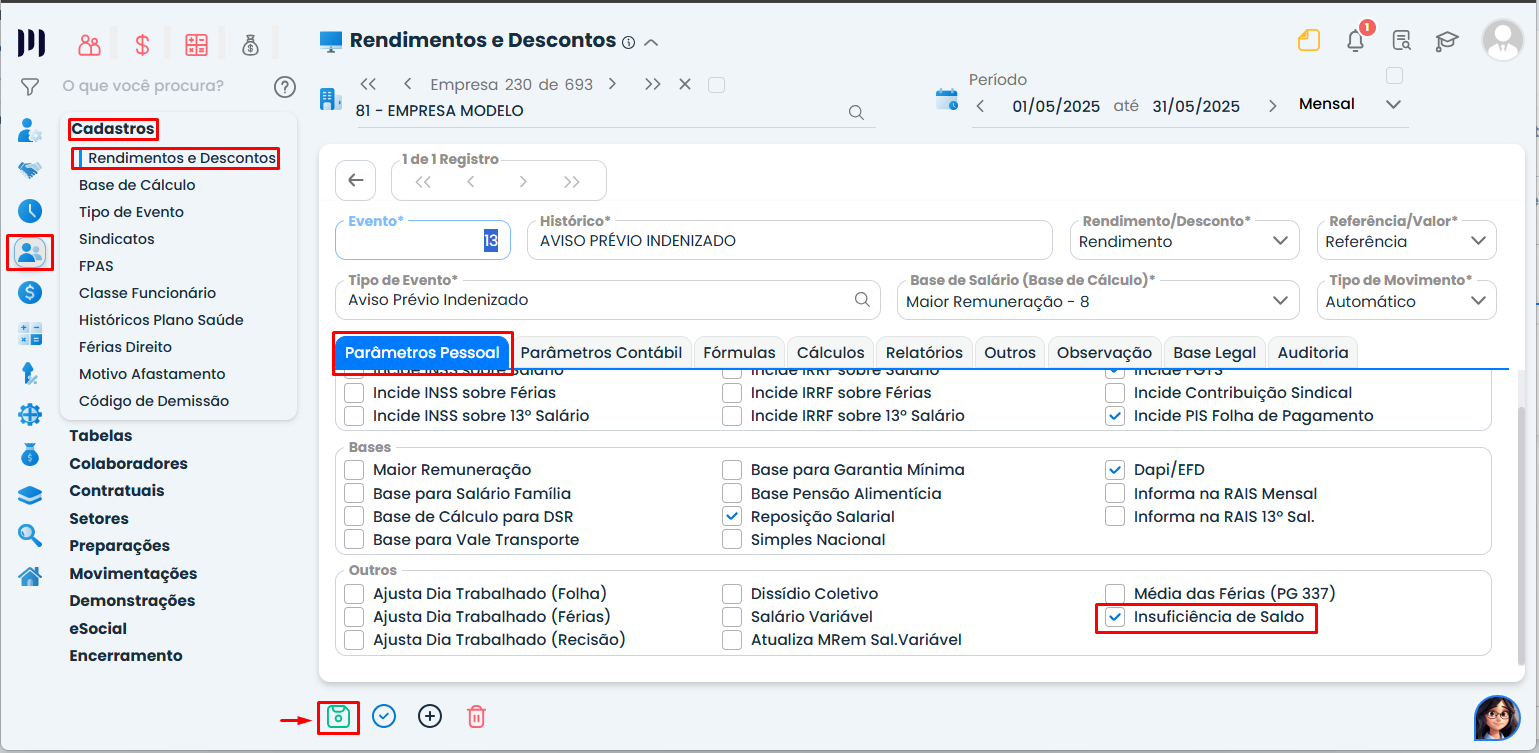The width and height of the screenshot is (1539, 753).
Task: Click the green save icon
Action: tap(338, 717)
